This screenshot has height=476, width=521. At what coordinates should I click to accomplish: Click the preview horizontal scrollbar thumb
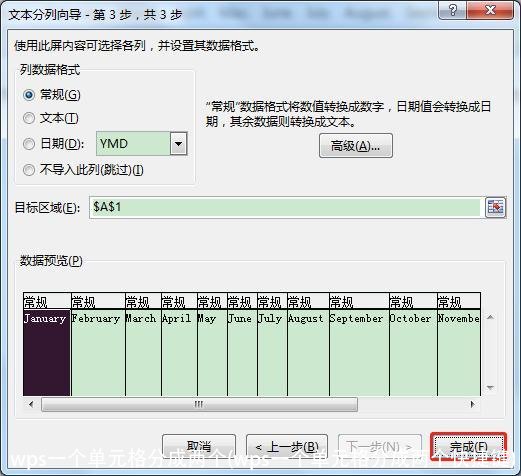point(199,404)
